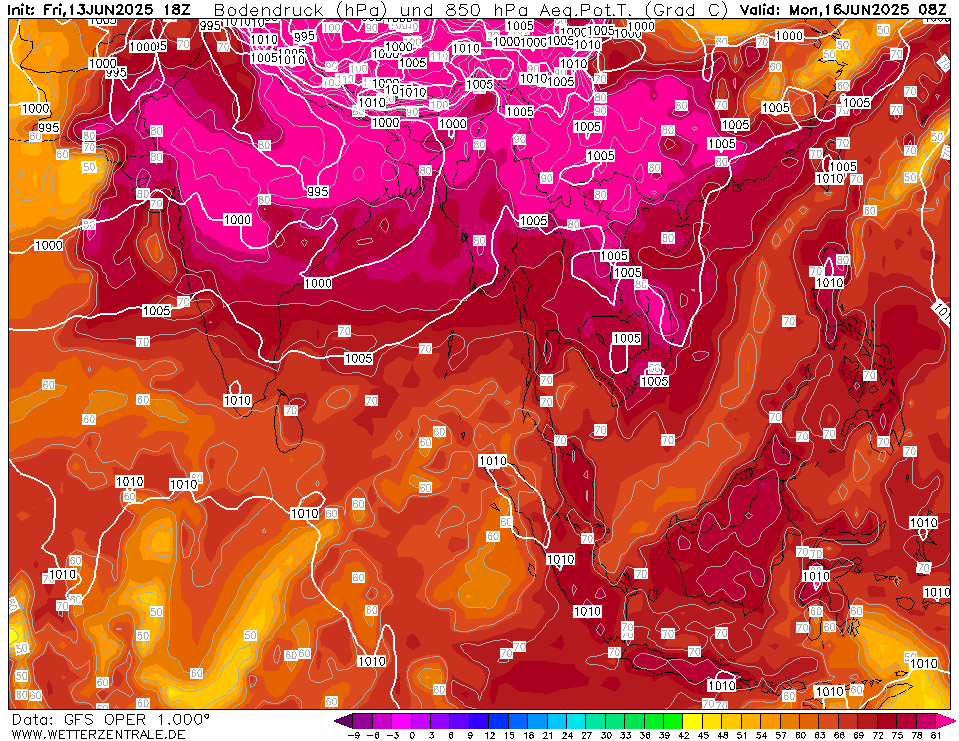Click the '72' value on the color legend

click(879, 735)
